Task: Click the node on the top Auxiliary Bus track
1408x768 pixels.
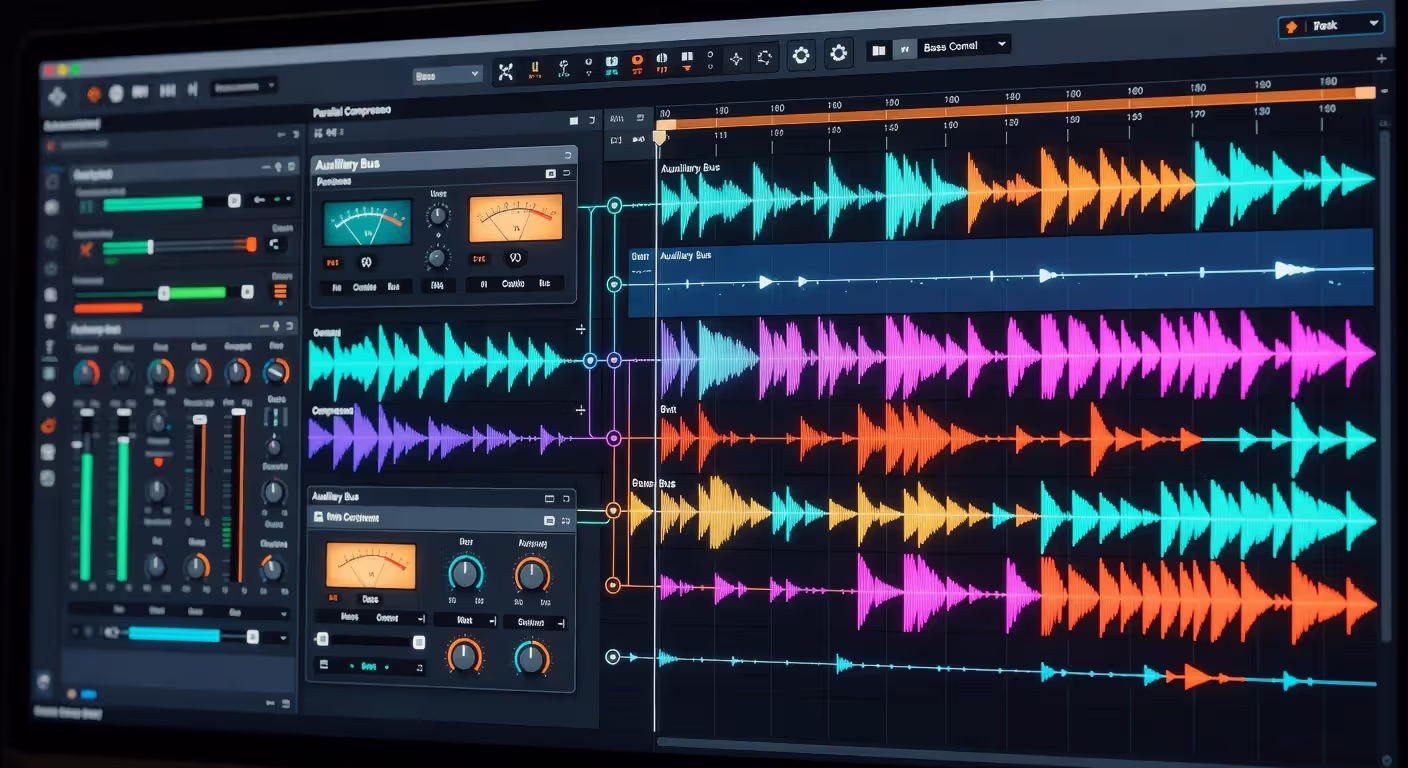Action: coord(614,205)
